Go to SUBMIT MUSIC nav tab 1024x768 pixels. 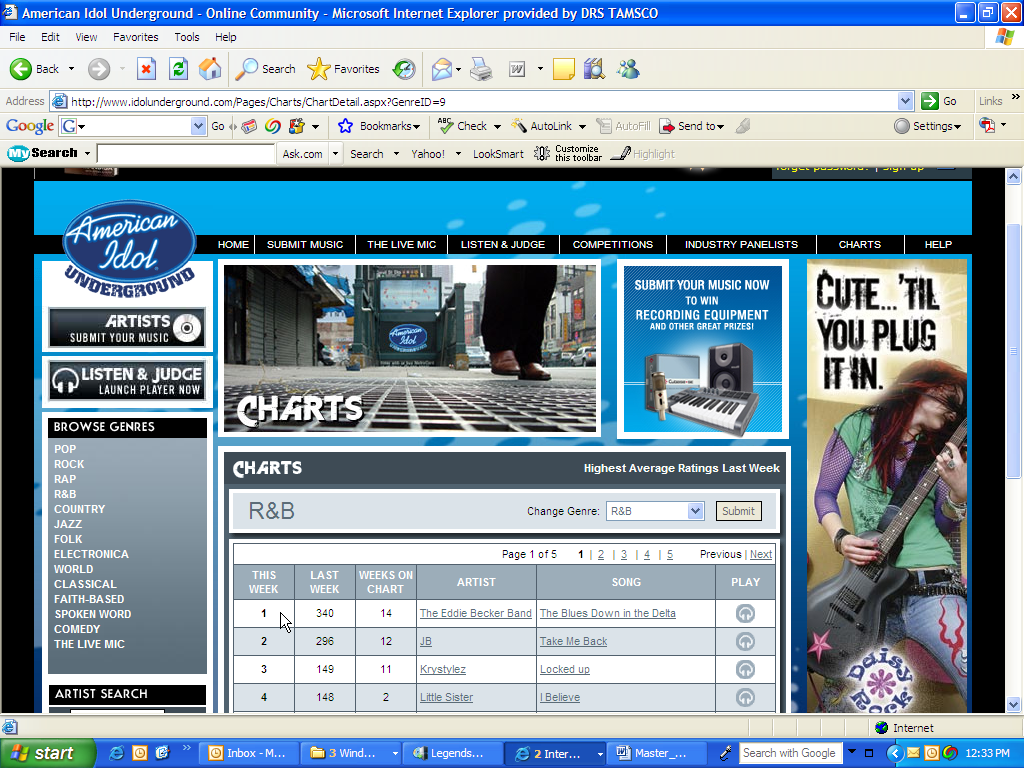click(305, 244)
